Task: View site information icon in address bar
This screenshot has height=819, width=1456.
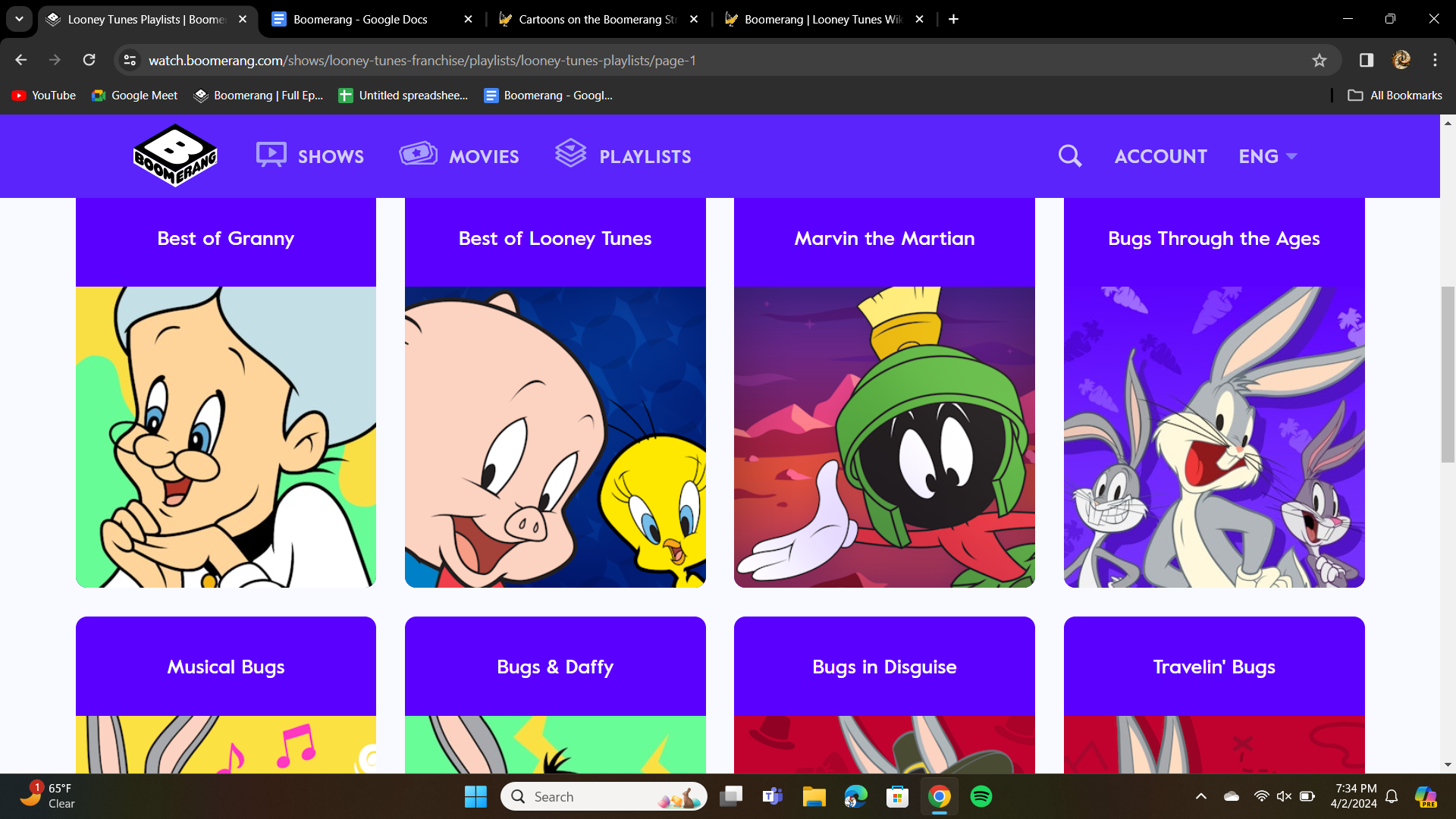Action: point(130,60)
